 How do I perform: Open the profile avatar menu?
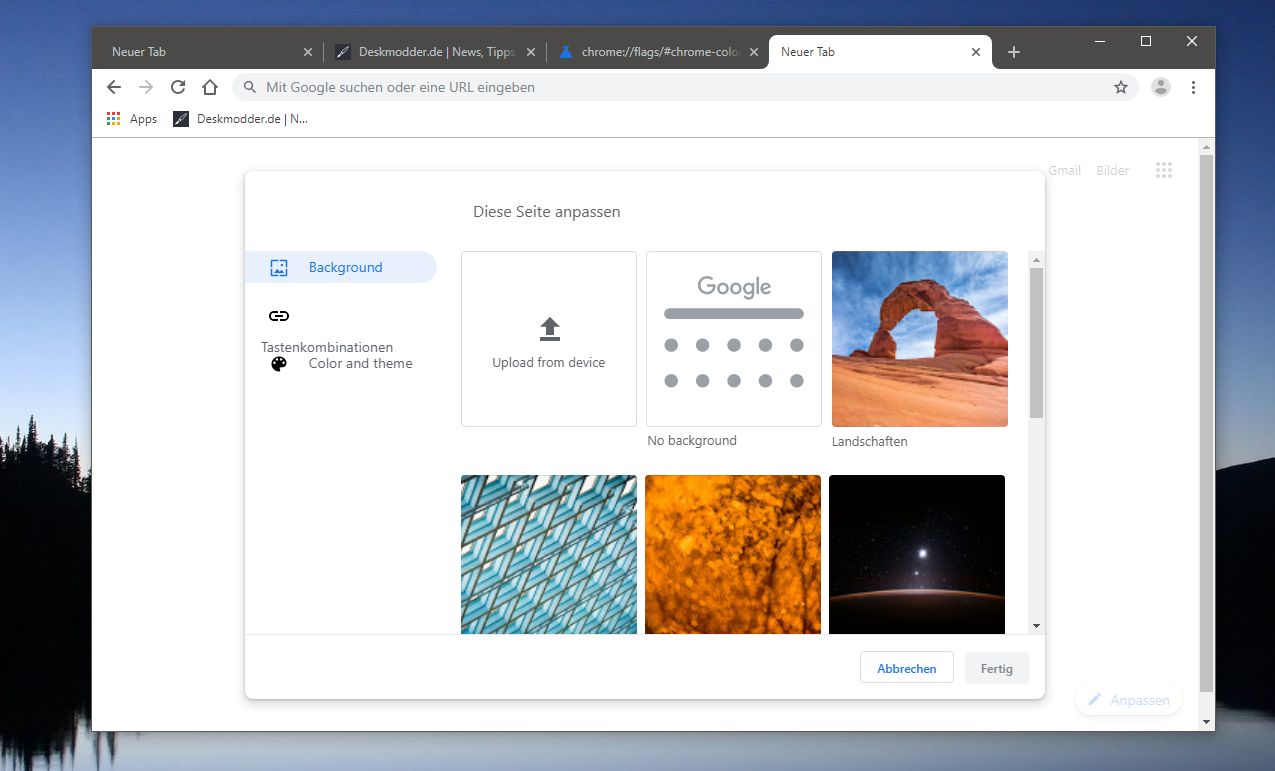coord(1161,87)
